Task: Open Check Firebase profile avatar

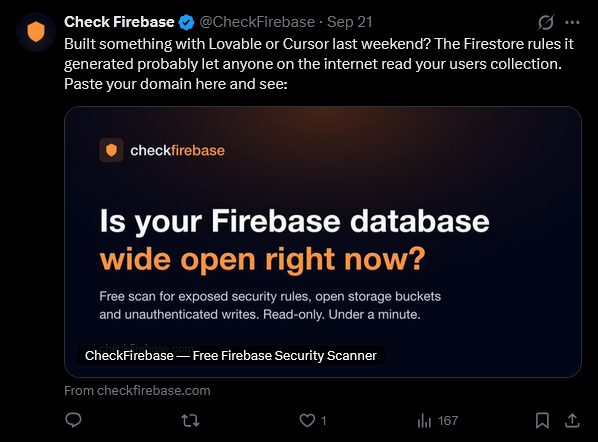Action: [36, 32]
